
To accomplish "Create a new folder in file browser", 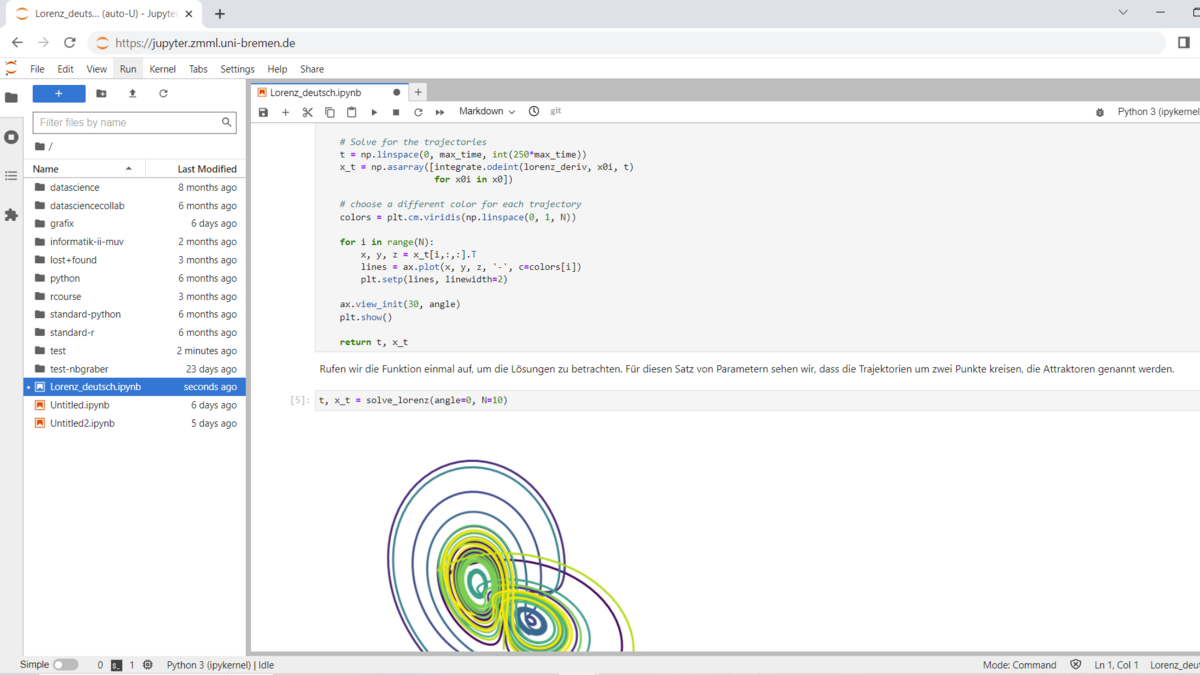I will click(x=101, y=93).
